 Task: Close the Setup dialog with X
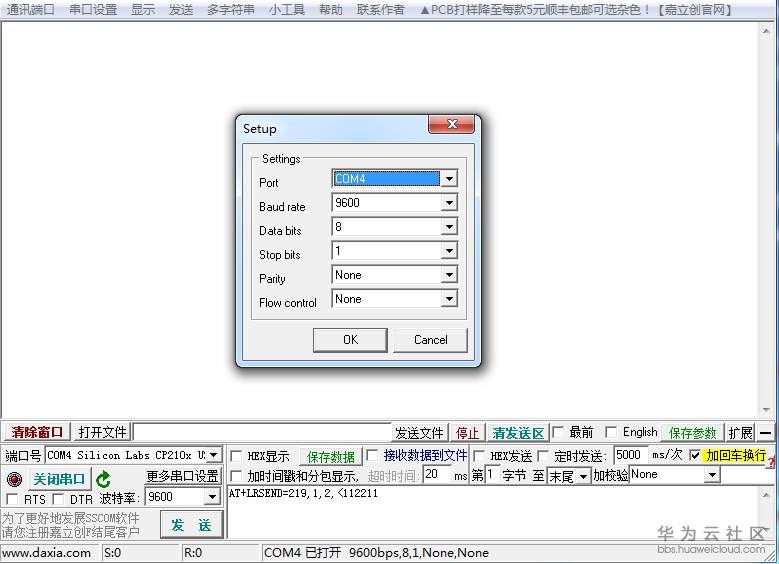pos(451,124)
